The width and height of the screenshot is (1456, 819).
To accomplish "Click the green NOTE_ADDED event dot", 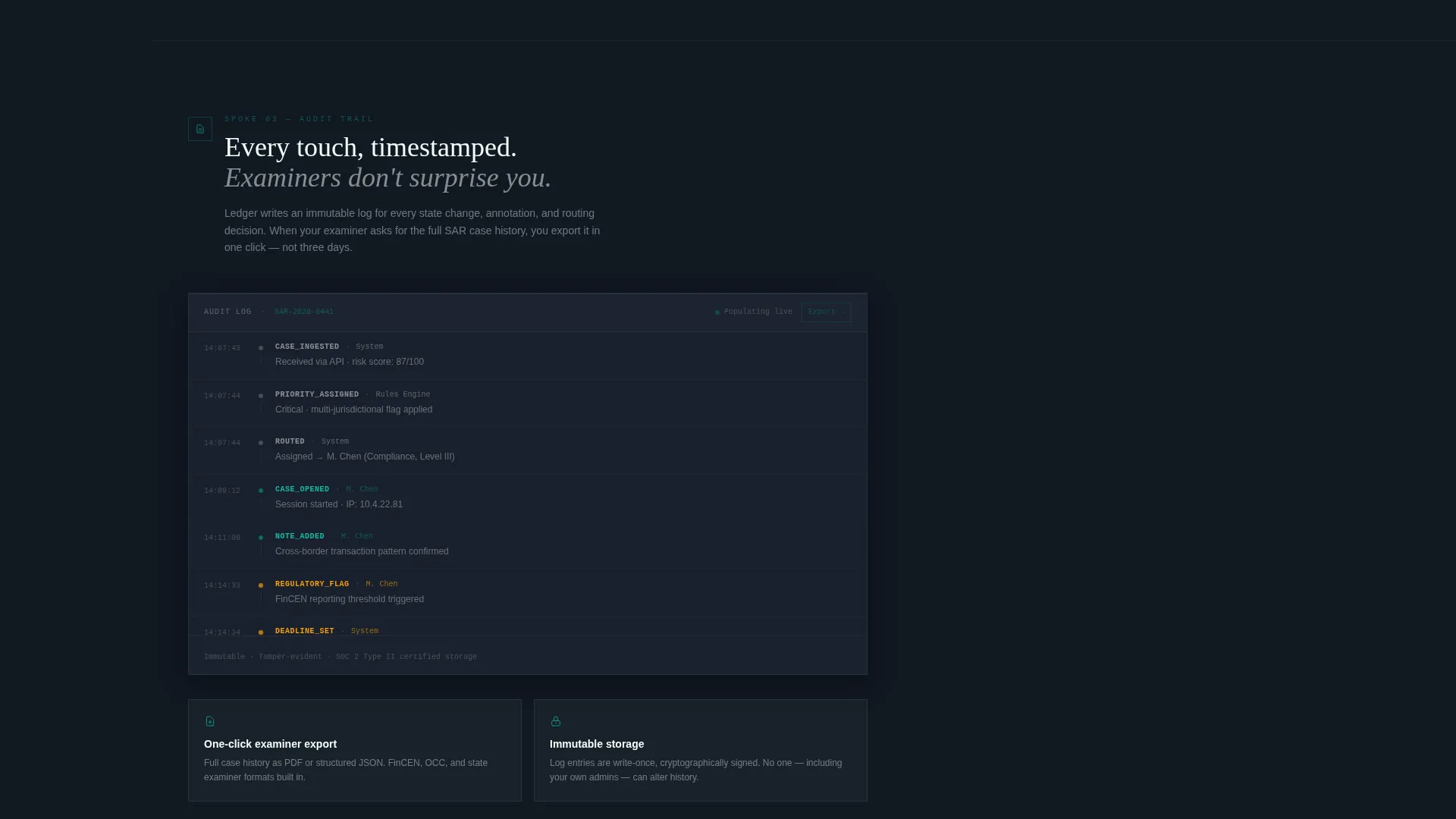I will tap(261, 538).
